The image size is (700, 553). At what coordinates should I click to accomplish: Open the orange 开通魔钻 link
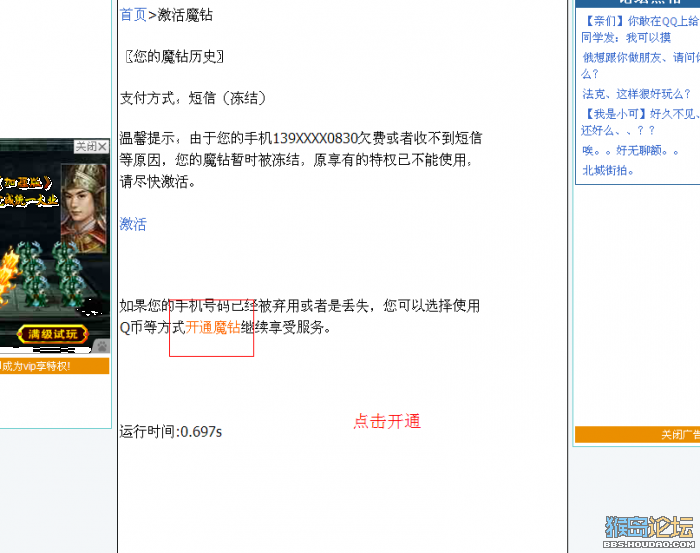[x=213, y=328]
